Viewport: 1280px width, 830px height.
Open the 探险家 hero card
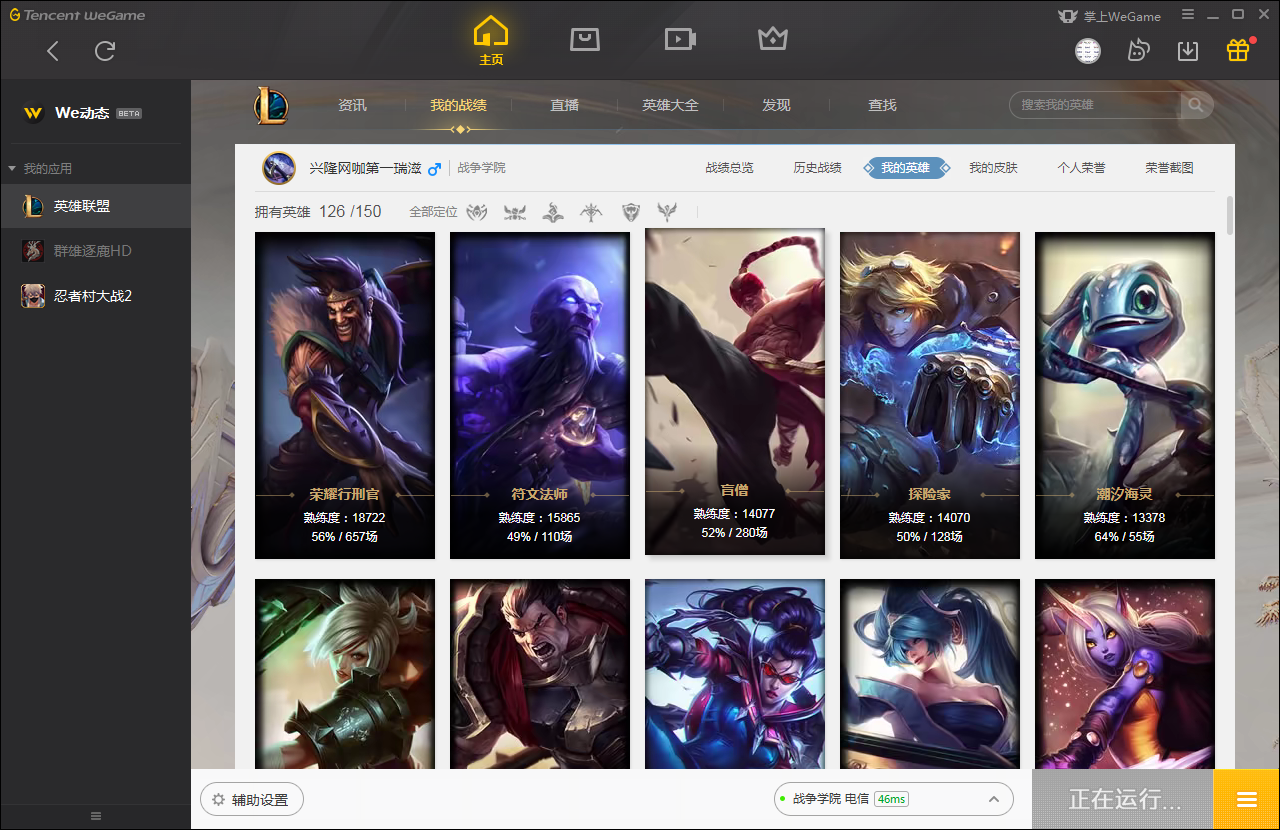(x=930, y=396)
